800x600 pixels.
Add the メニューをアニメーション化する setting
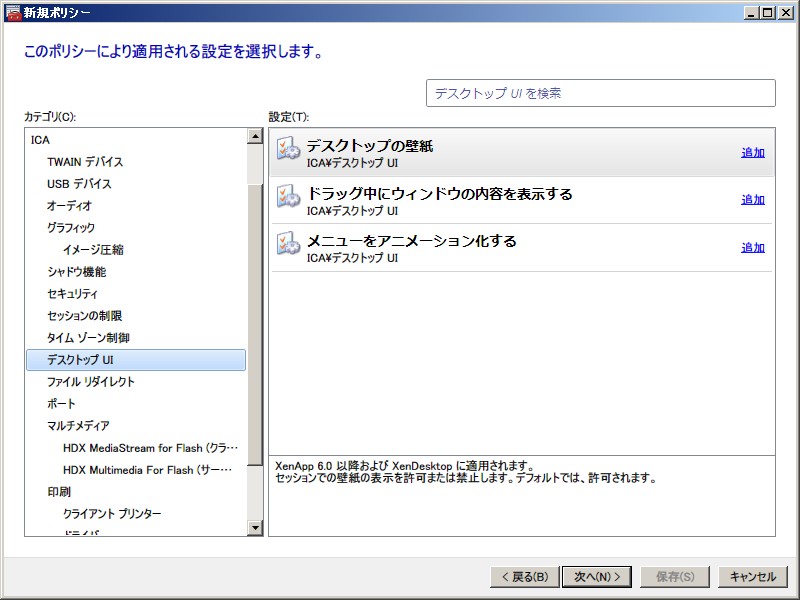click(x=752, y=248)
